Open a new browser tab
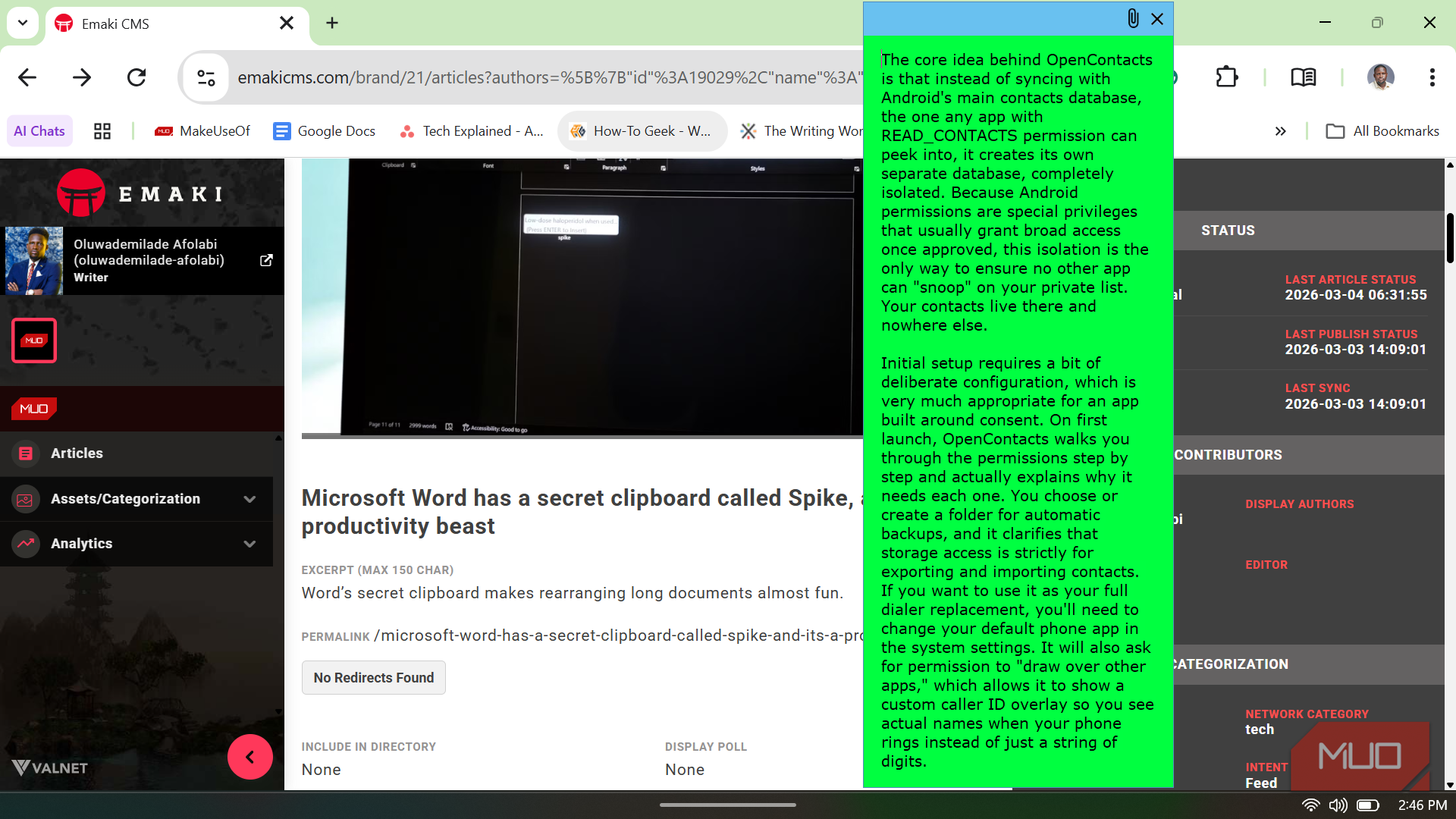The width and height of the screenshot is (1456, 819). 332,24
